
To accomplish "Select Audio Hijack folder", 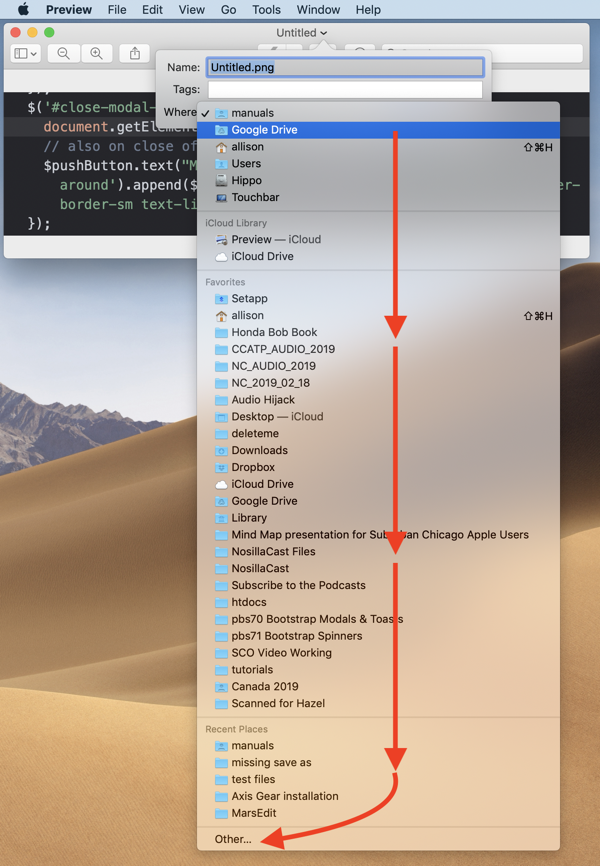I will coord(263,400).
